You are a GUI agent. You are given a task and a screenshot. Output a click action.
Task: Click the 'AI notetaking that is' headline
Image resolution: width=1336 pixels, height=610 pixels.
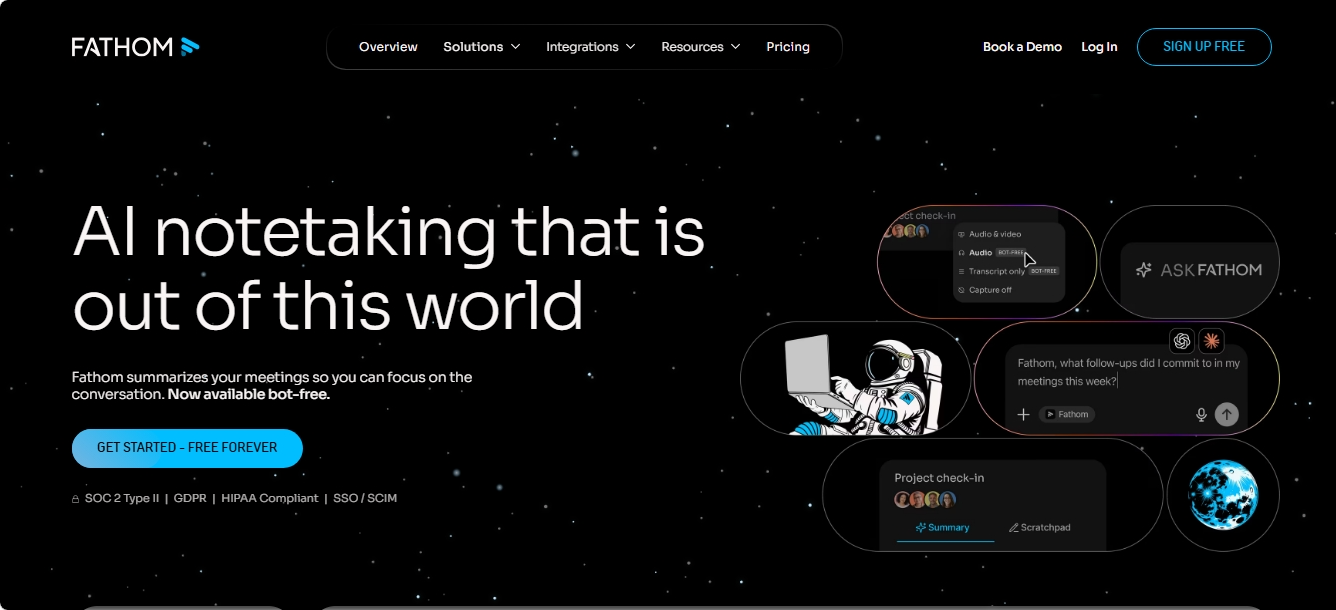point(389,232)
